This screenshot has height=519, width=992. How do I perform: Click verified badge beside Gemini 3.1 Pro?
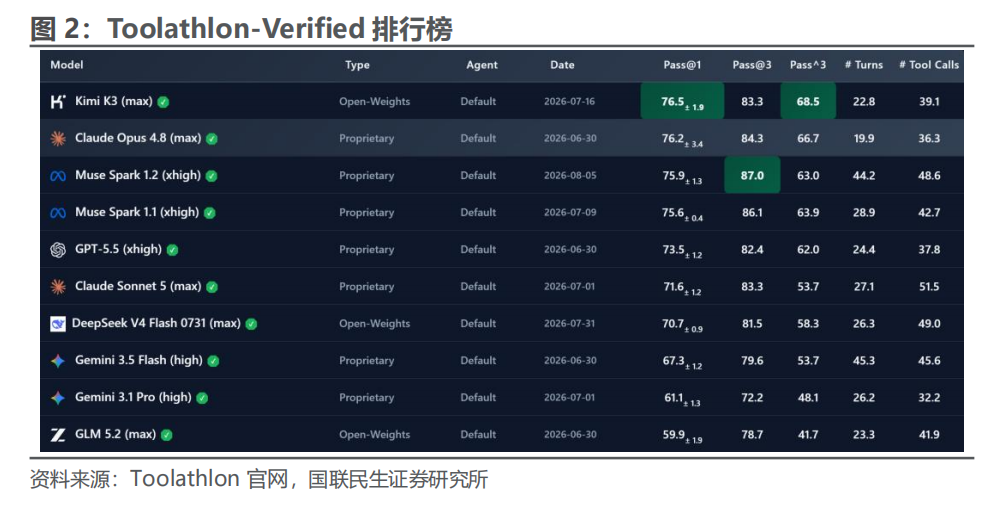[202, 398]
